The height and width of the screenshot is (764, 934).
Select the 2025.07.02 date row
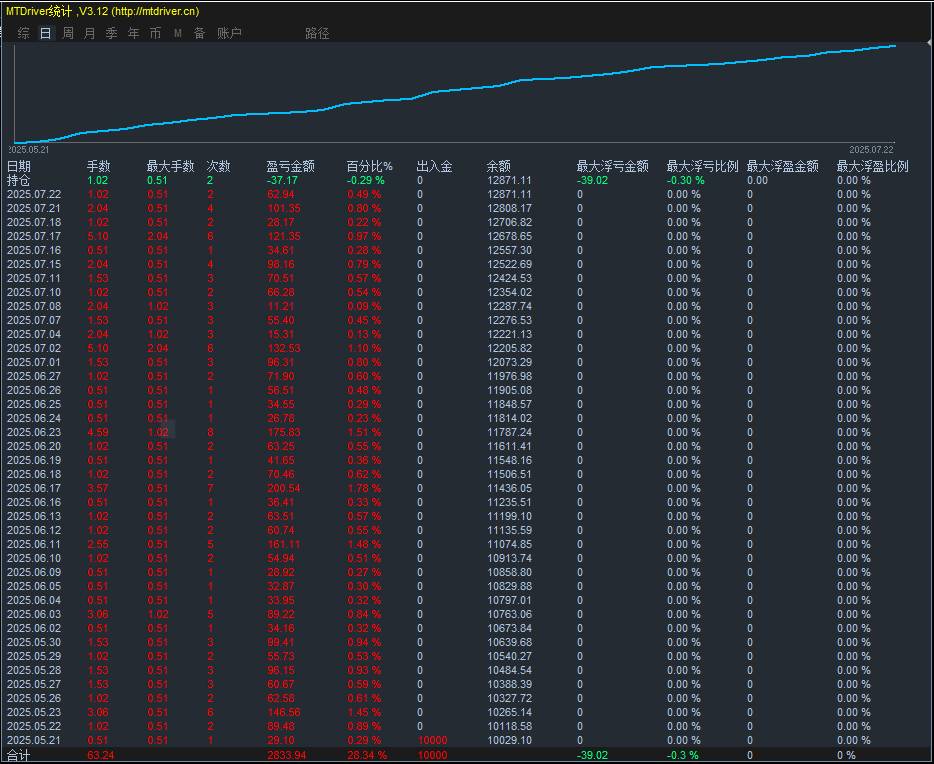point(467,348)
